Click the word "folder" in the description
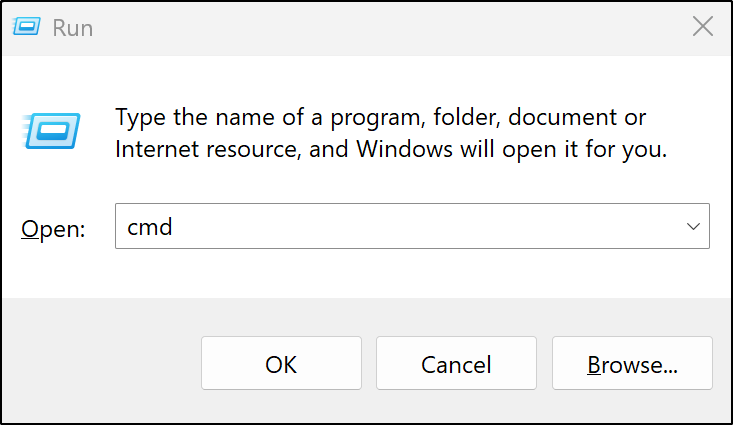The image size is (733, 425). (467, 117)
